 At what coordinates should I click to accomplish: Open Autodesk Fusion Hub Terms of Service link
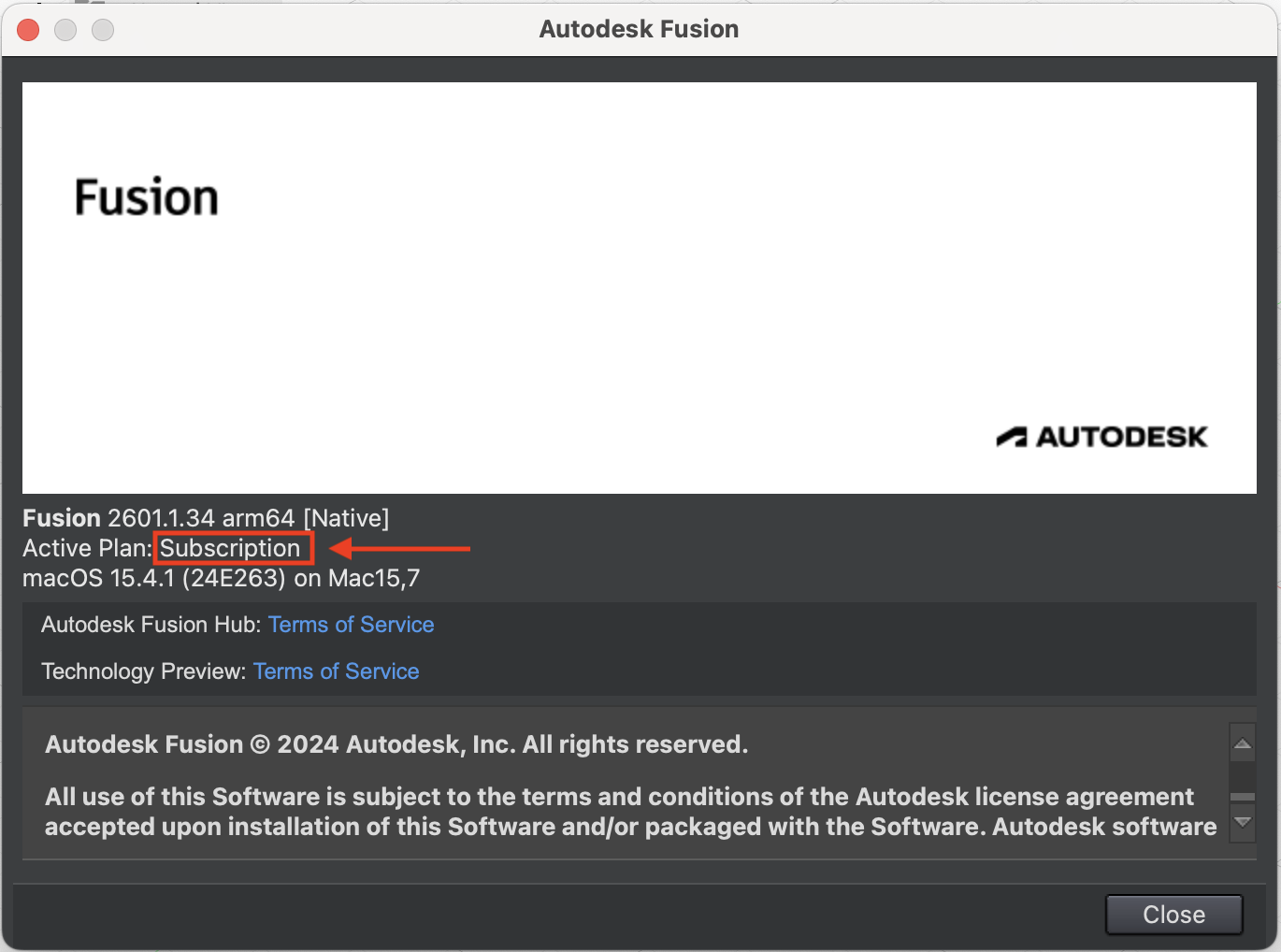[351, 625]
